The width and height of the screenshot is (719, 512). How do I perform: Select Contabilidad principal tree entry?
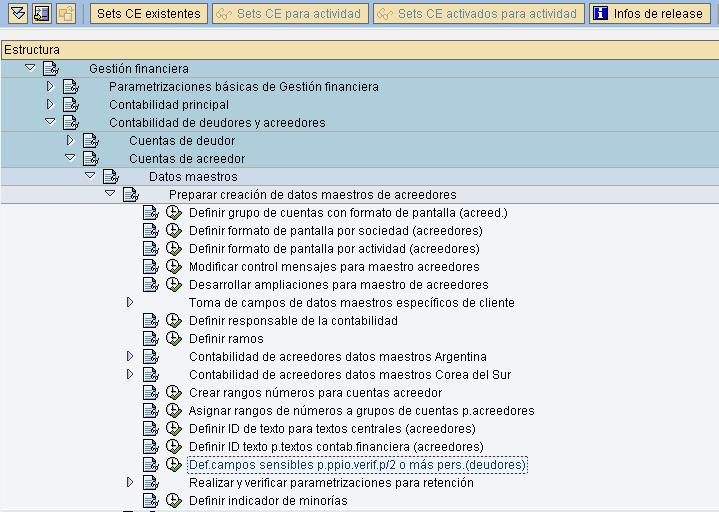(169, 105)
